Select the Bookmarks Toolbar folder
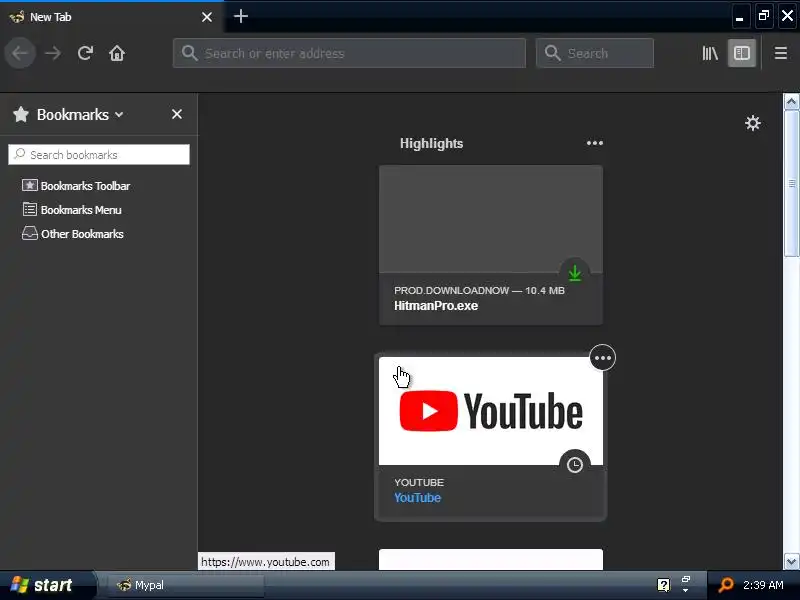The image size is (800, 600). (76, 186)
